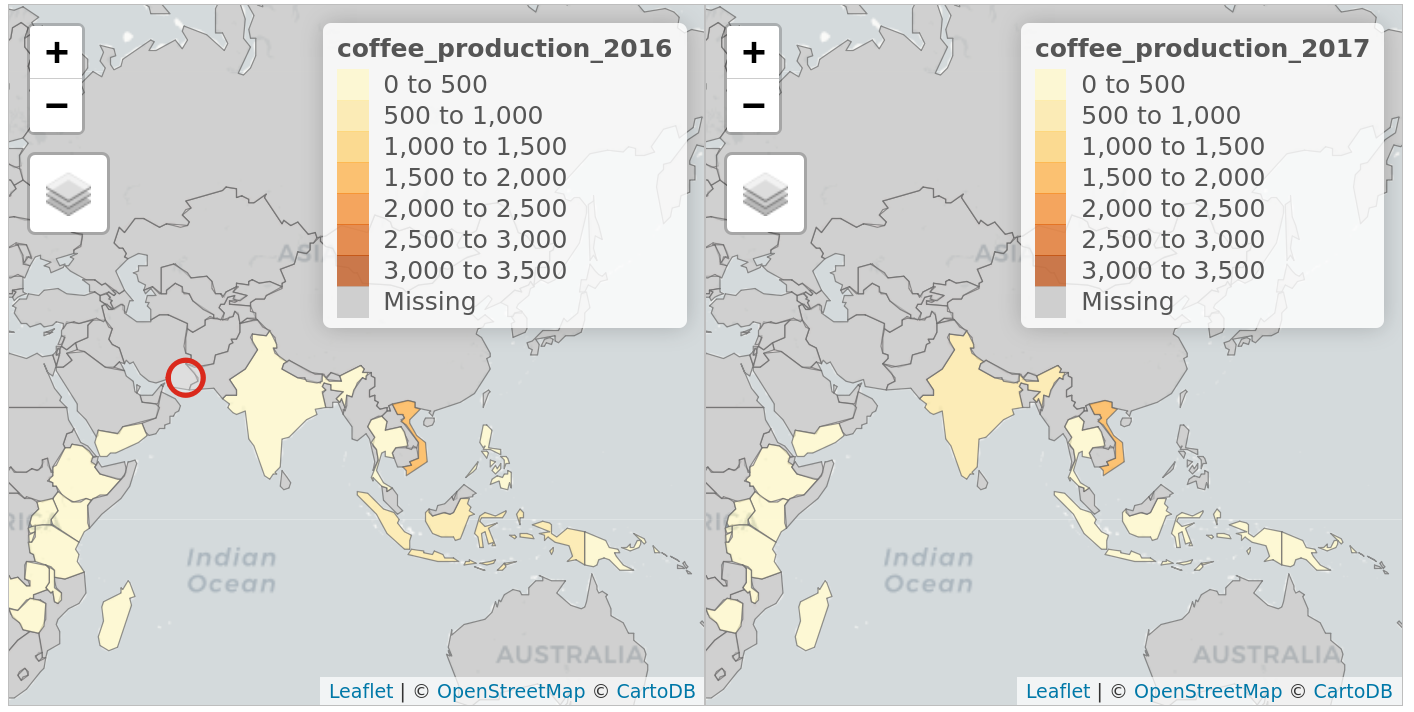Open layers control on the 2016 map
The image size is (1414, 712).
point(68,193)
